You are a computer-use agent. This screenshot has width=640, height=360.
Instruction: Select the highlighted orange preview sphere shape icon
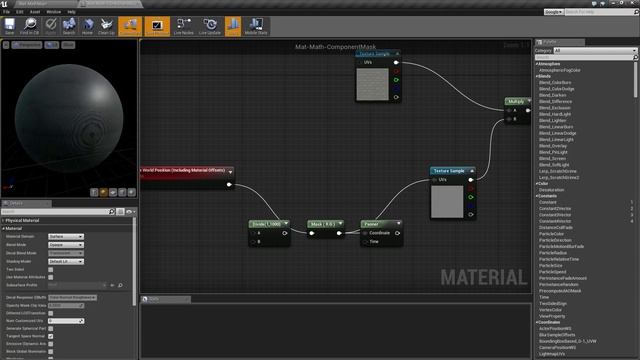[103, 192]
